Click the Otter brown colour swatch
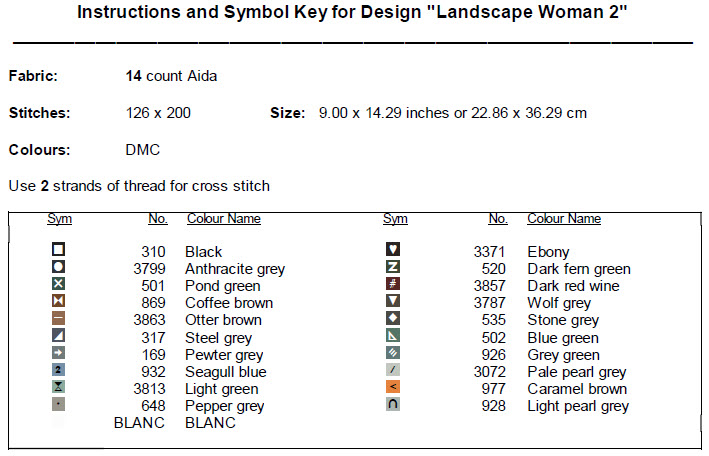This screenshot has height=456, width=709. [x=59, y=318]
